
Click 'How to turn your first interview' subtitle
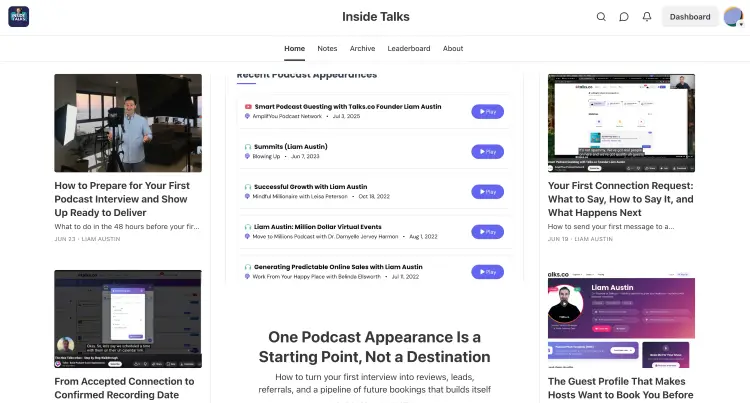tap(375, 383)
